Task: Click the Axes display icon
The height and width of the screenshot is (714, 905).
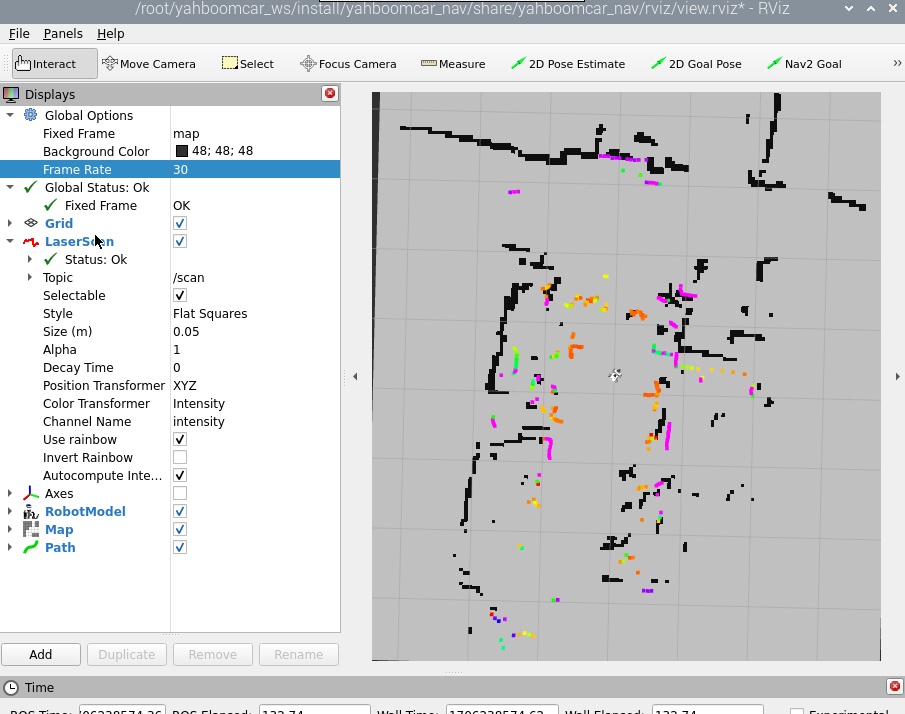Action: pyautogui.click(x=31, y=494)
